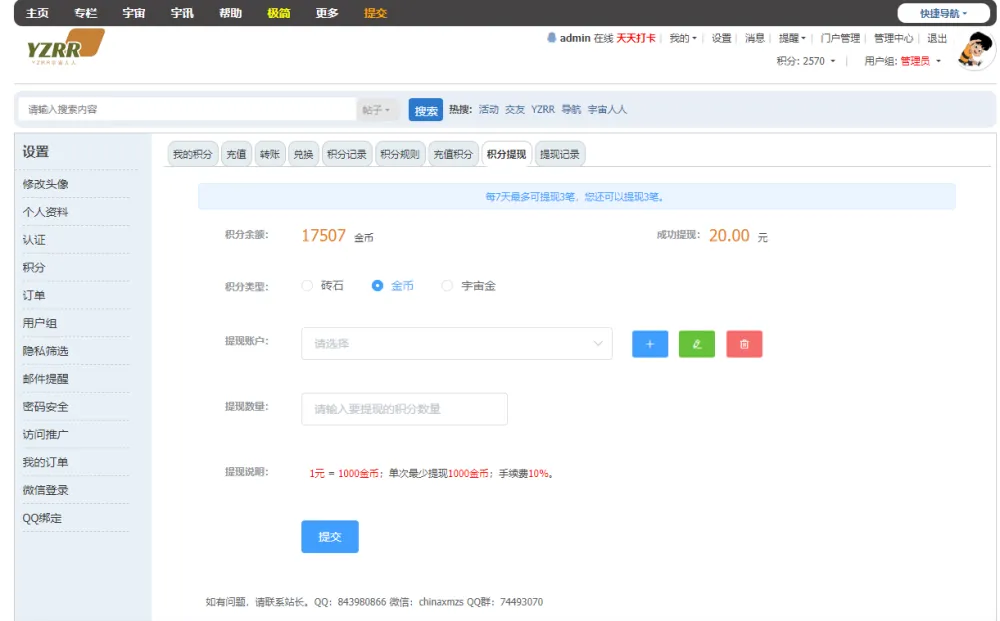Open the 极简 menu in the top bar
The image size is (1000, 621).
pos(277,13)
